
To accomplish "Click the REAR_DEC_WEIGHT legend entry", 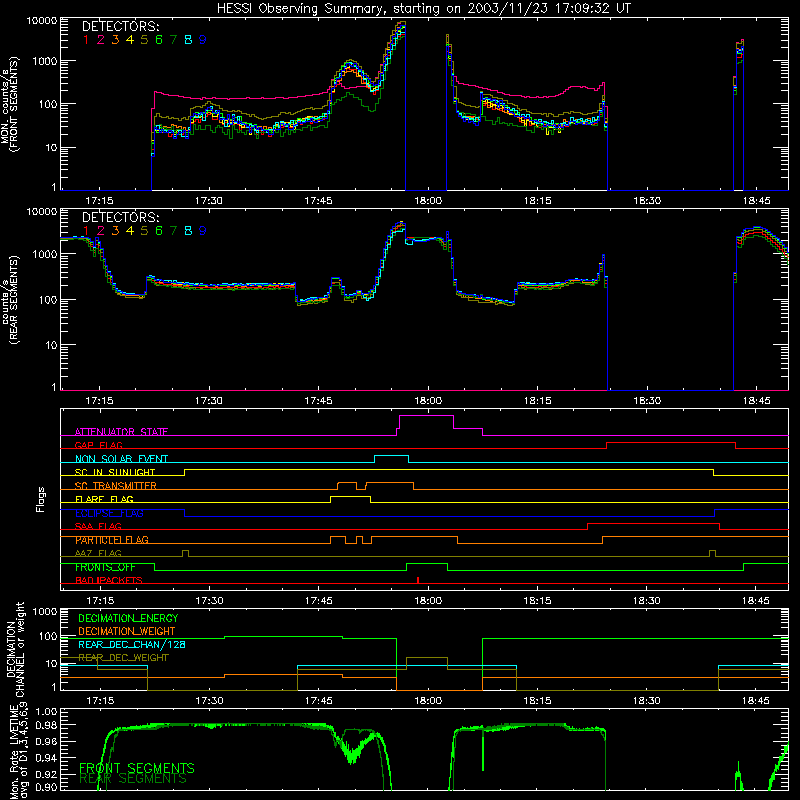I will pyautogui.click(x=123, y=658).
